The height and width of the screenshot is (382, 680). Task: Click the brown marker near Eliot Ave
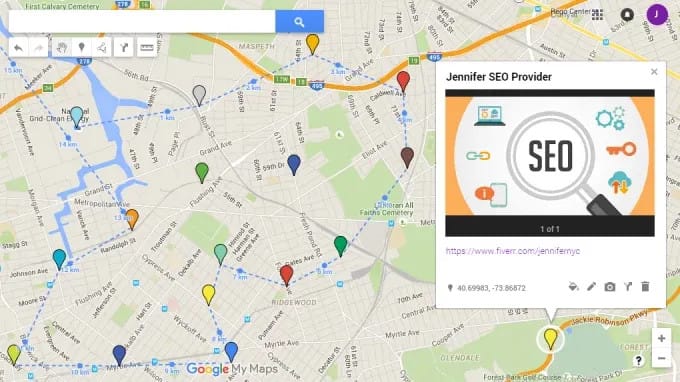tap(407, 157)
